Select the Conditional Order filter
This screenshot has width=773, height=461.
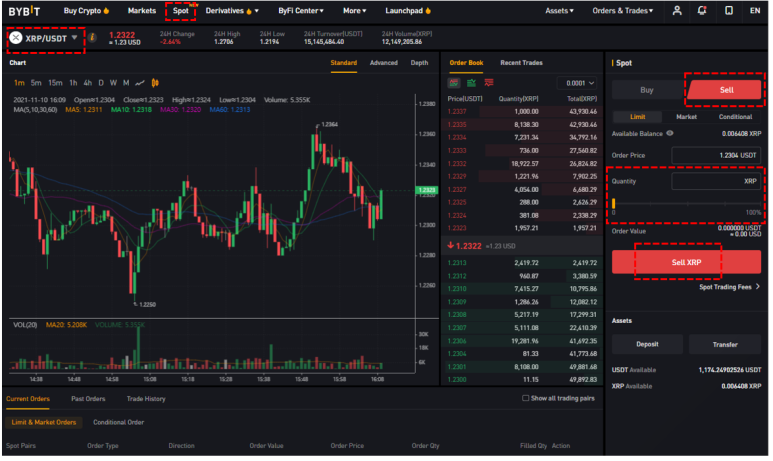[119, 425]
